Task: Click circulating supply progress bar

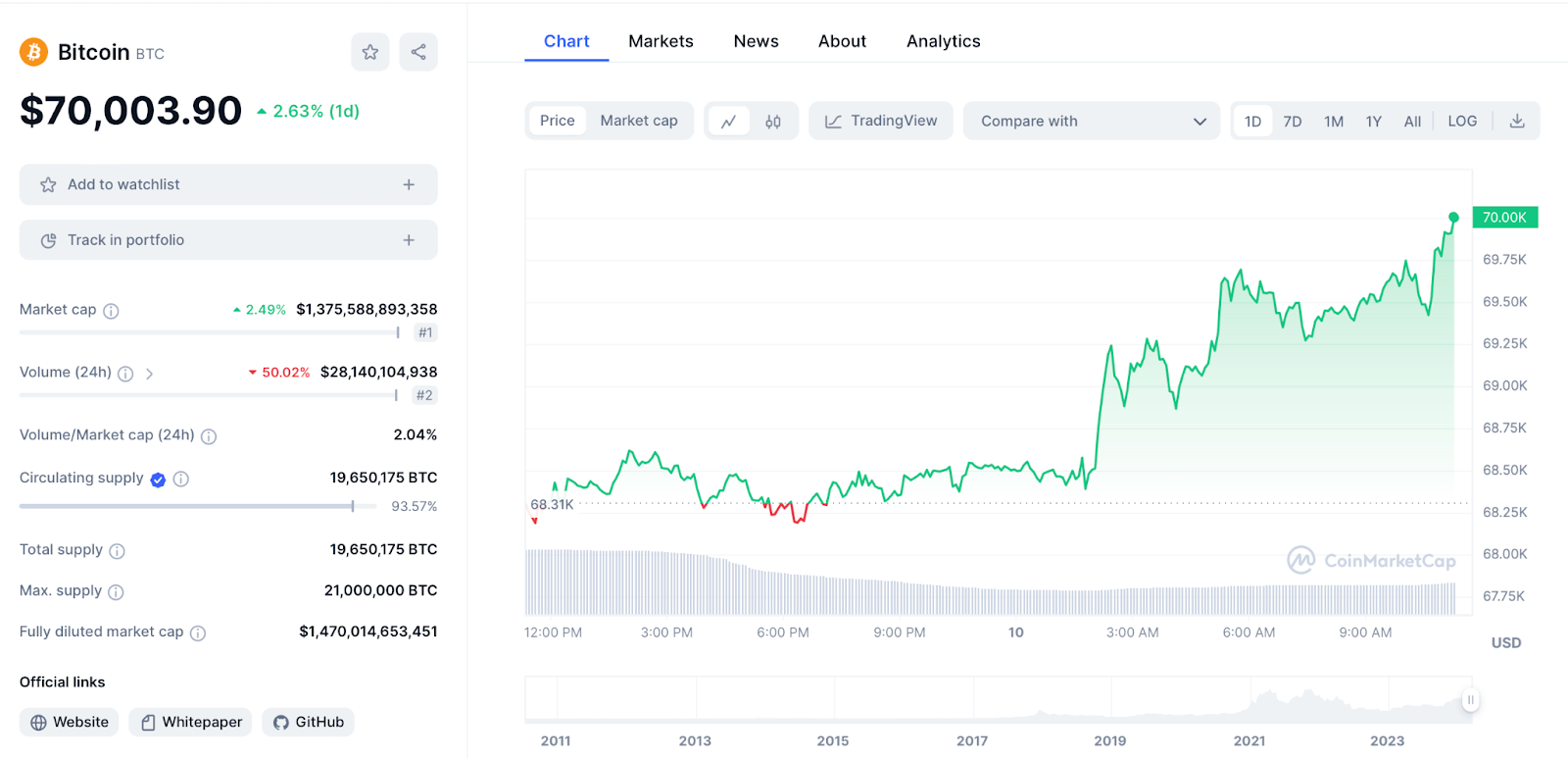Action: [198, 506]
